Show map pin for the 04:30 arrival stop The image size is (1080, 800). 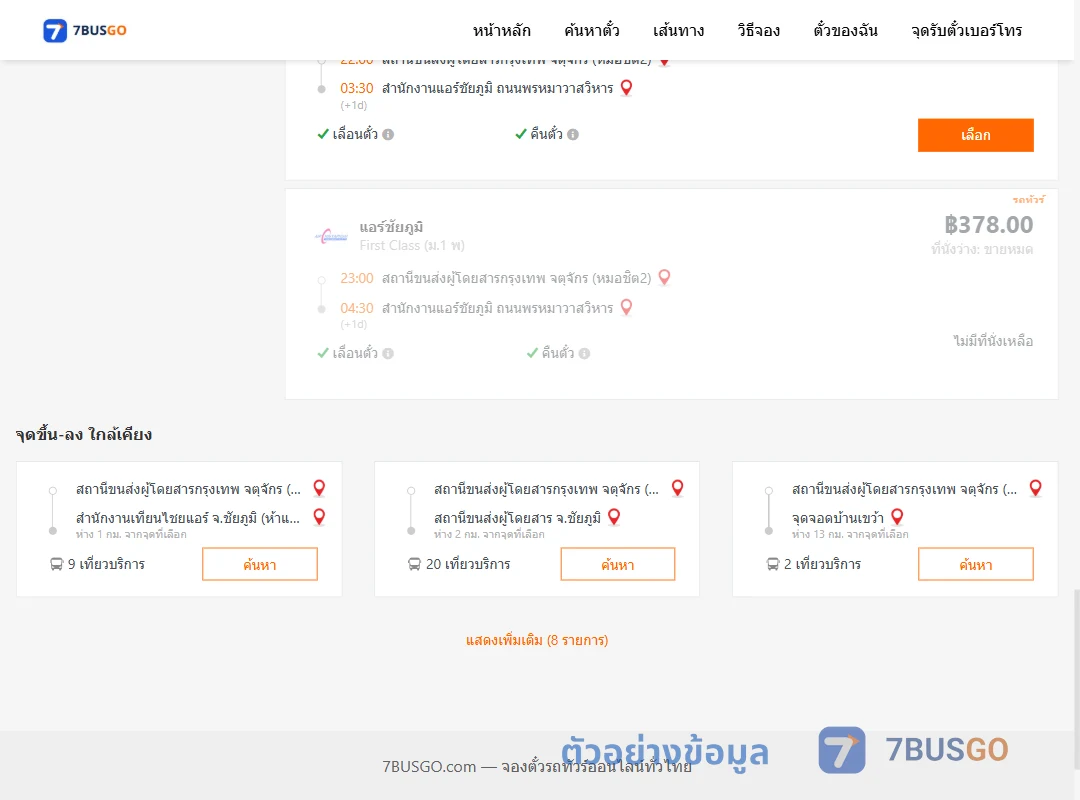pos(626,307)
